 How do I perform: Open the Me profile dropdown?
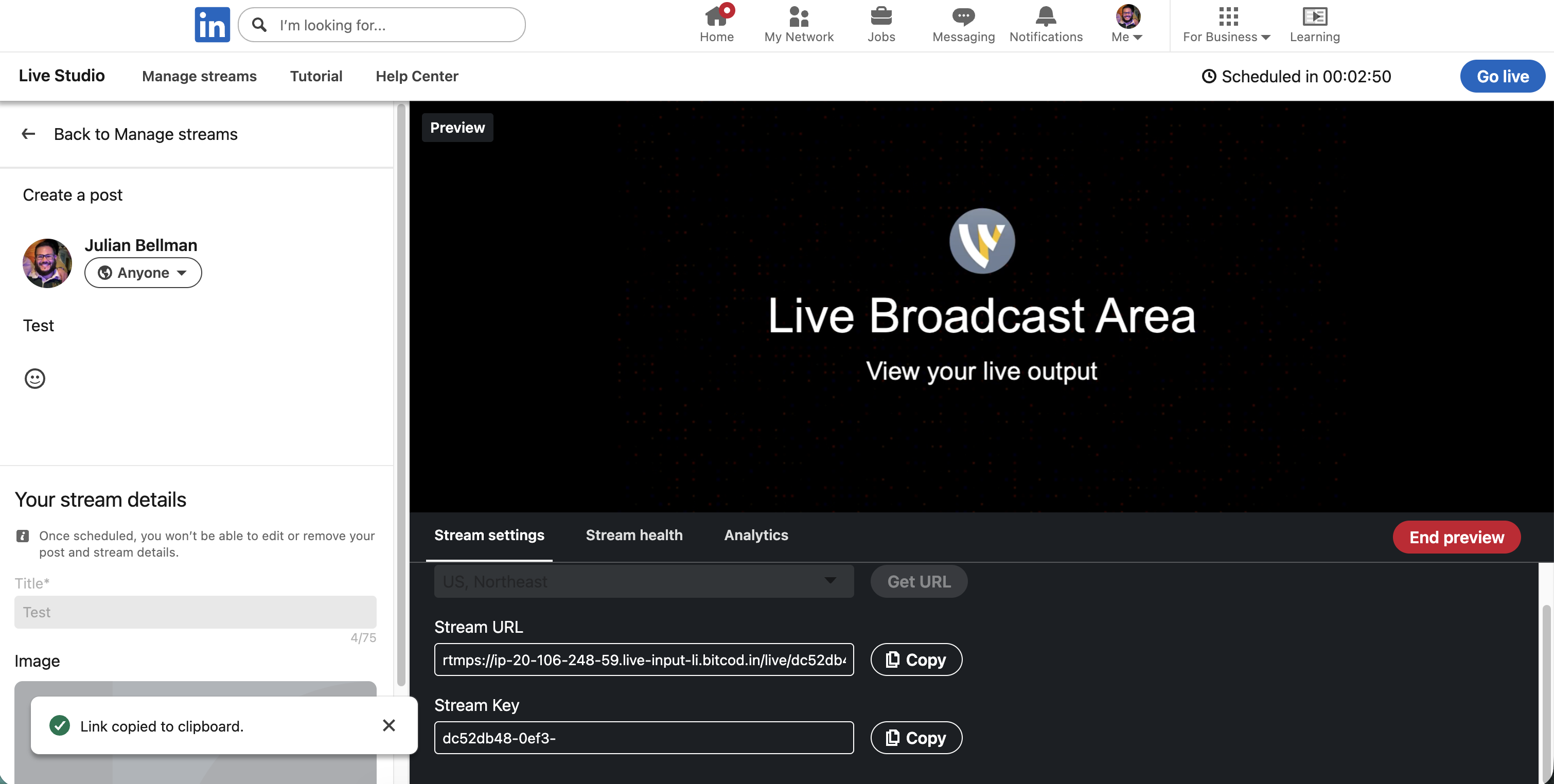1127,24
